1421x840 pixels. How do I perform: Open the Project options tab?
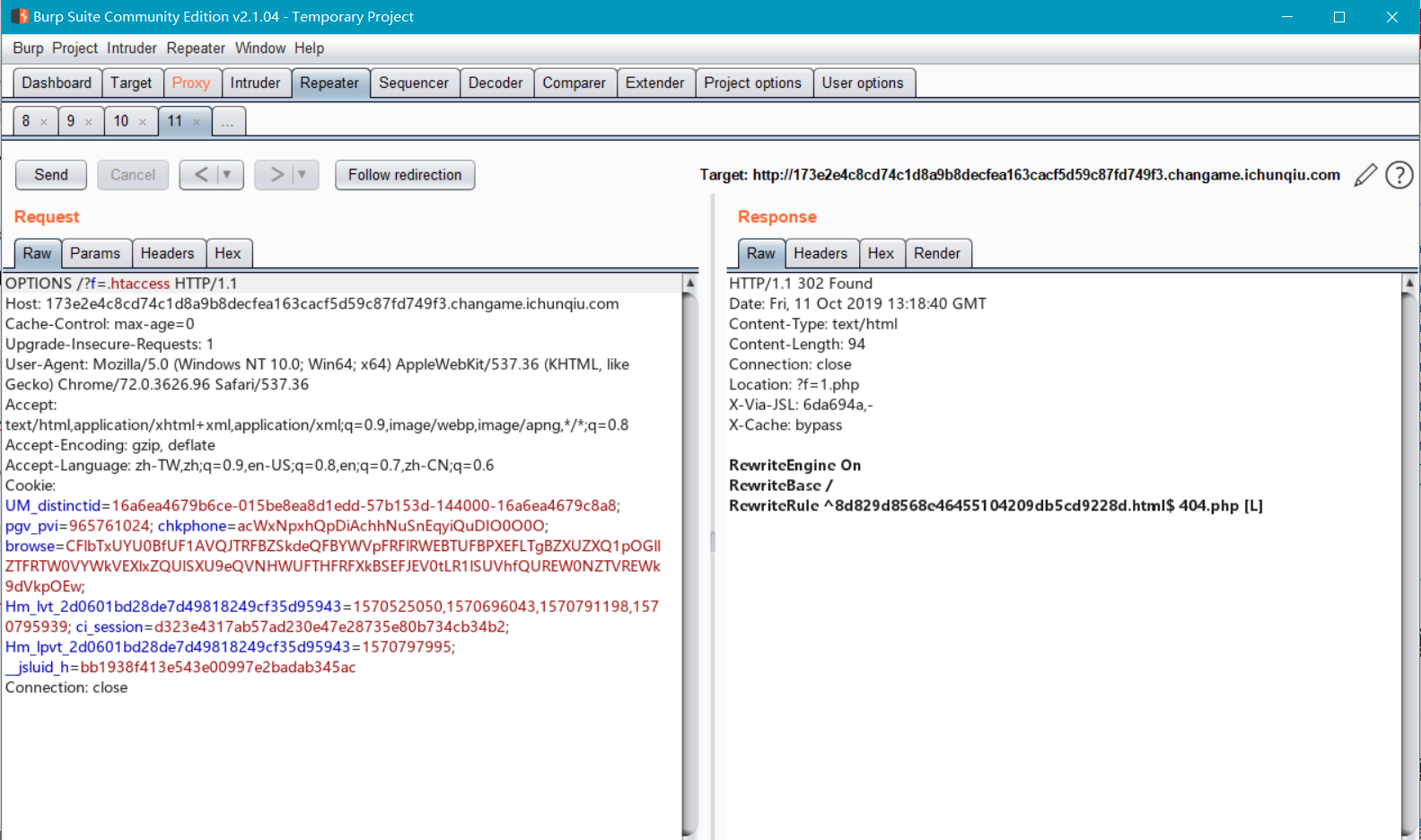[753, 83]
